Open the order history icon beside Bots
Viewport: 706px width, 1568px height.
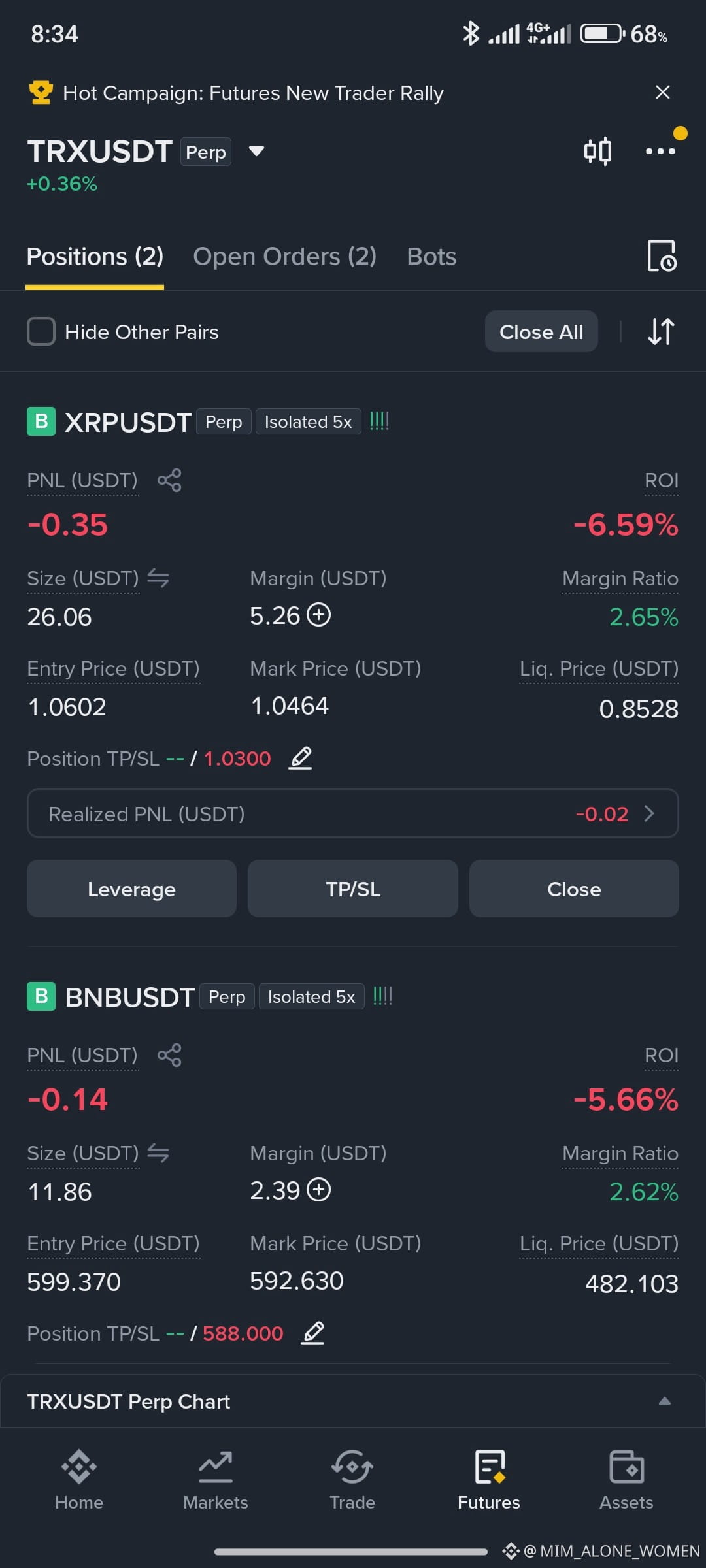tap(662, 256)
